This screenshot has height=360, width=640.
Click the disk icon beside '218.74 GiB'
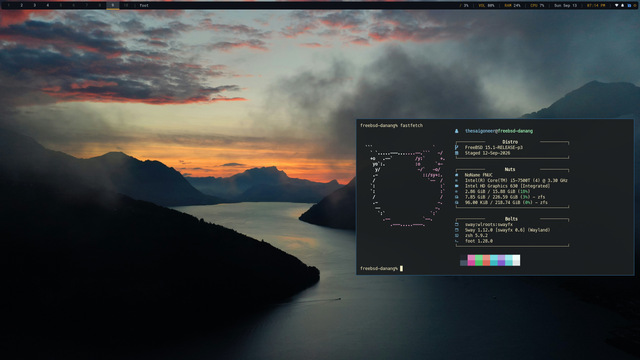click(456, 202)
